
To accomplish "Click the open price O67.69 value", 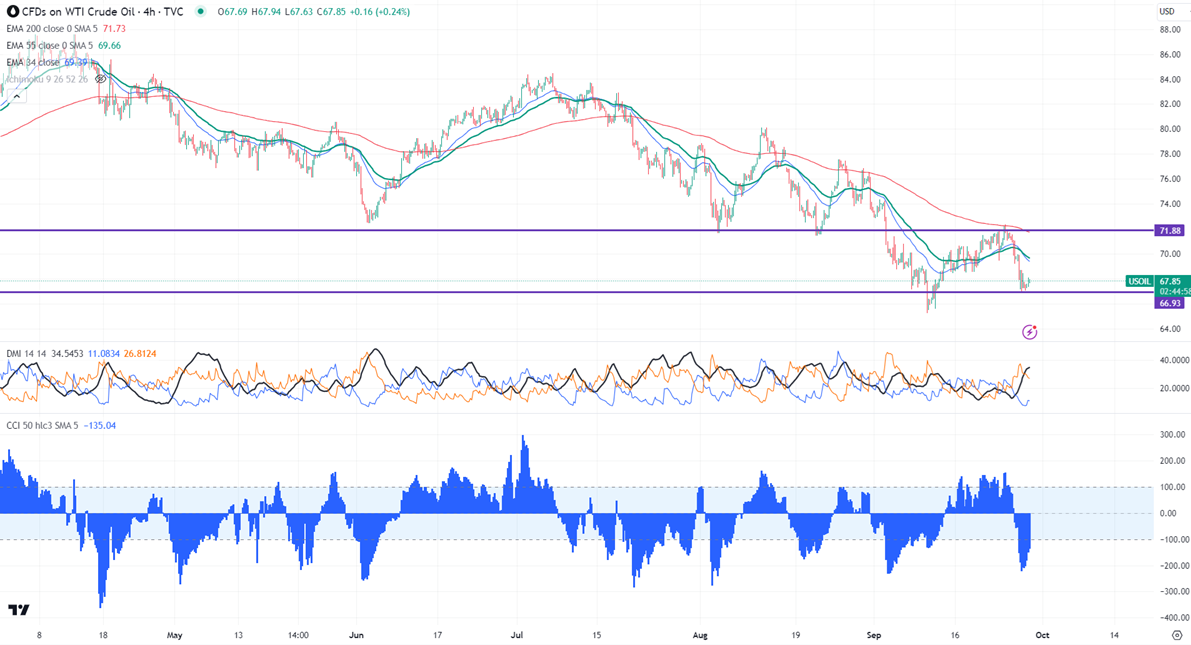I will pos(233,11).
